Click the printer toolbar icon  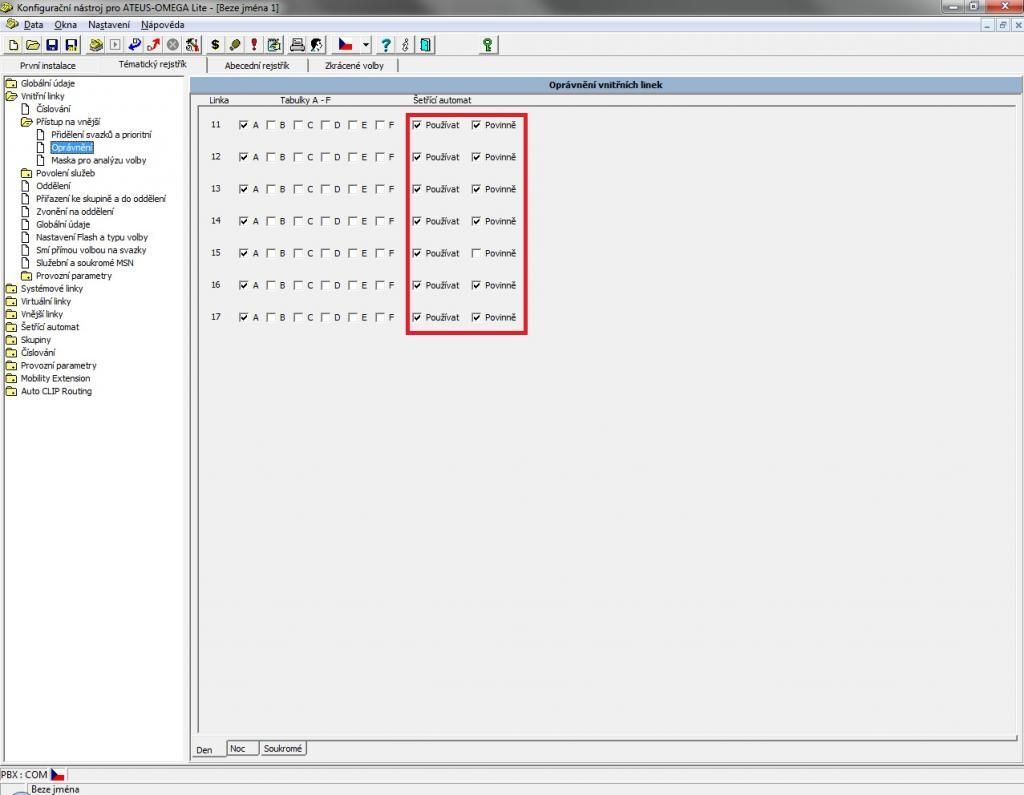click(297, 45)
